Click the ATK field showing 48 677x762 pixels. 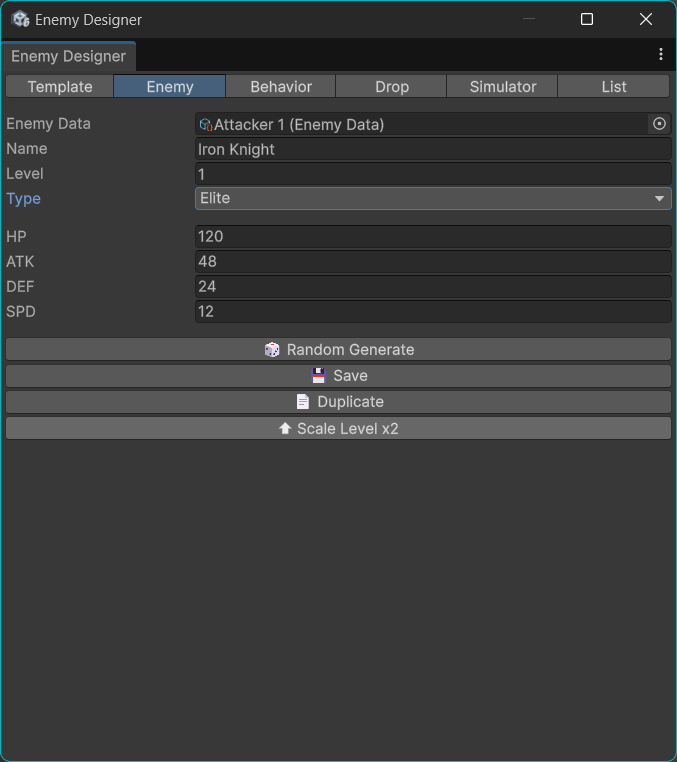click(433, 261)
